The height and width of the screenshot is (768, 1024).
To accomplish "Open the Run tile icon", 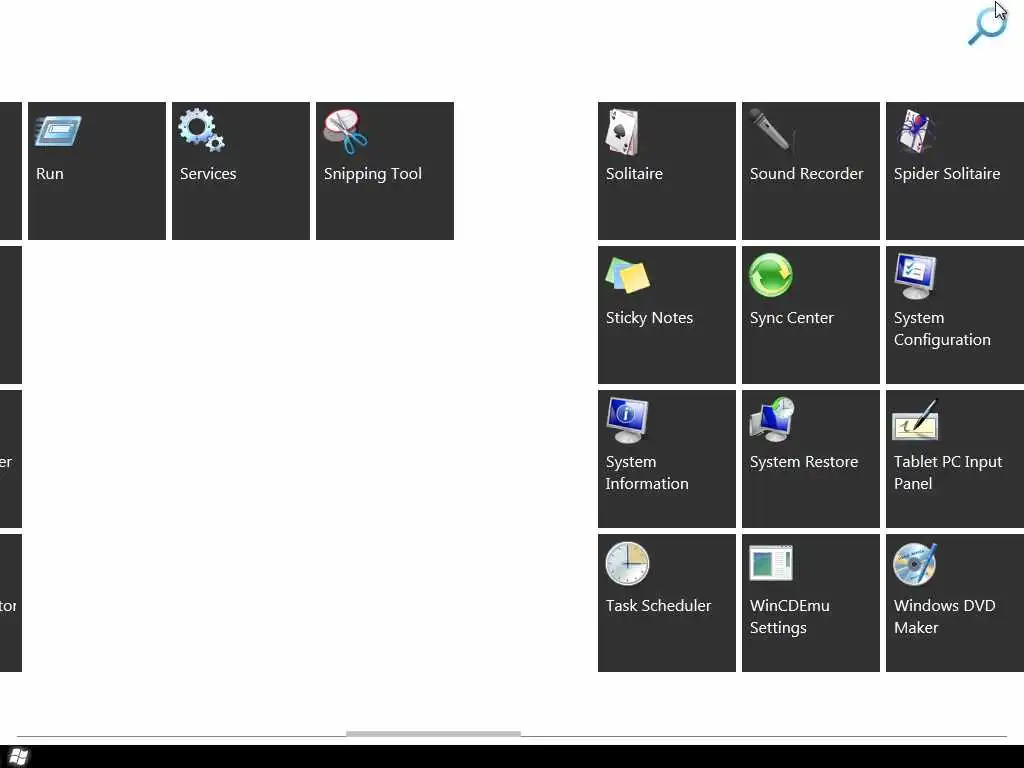I will tap(58, 131).
